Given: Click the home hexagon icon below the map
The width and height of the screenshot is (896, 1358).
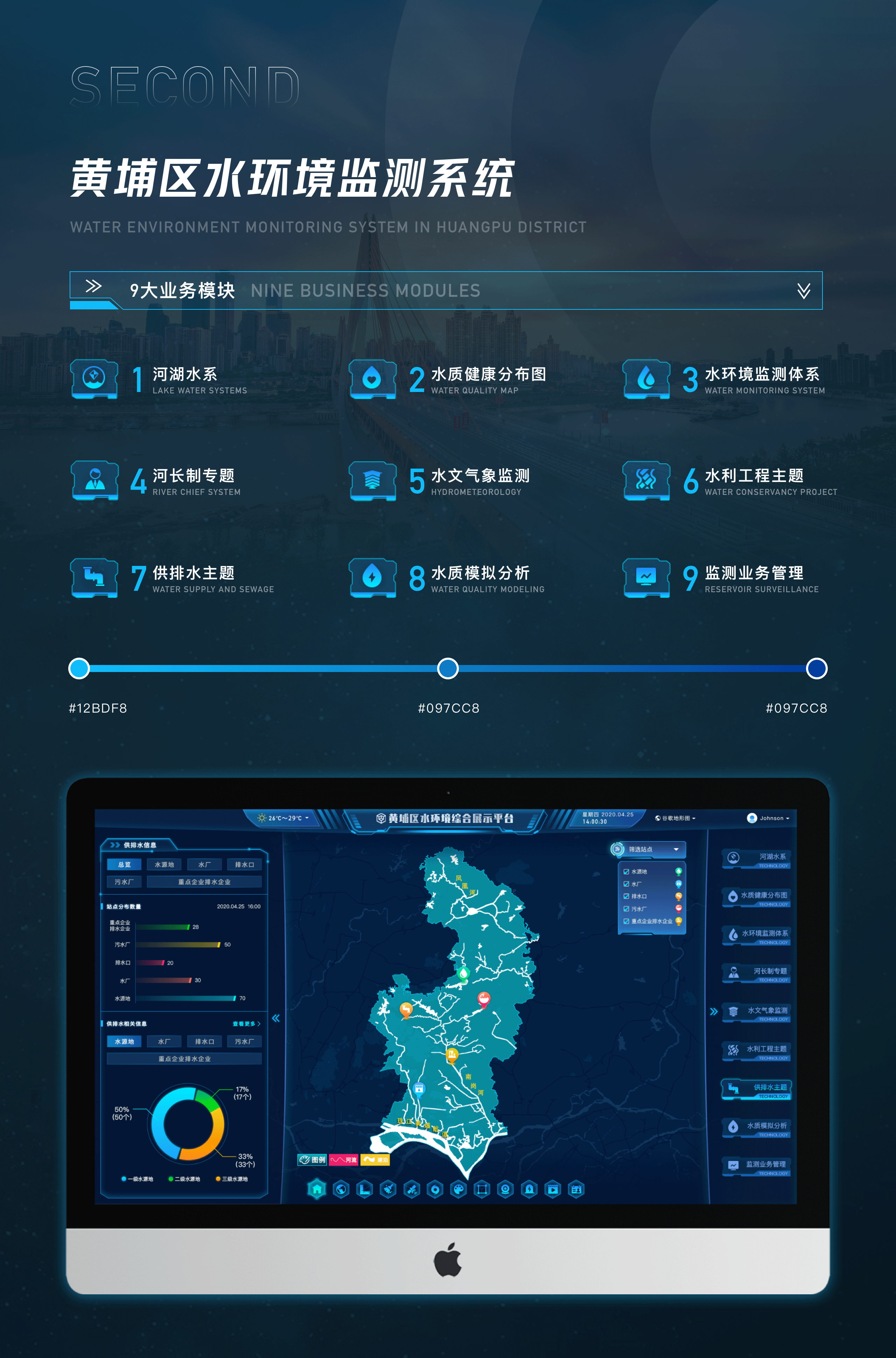Looking at the screenshot, I should pos(317,1189).
